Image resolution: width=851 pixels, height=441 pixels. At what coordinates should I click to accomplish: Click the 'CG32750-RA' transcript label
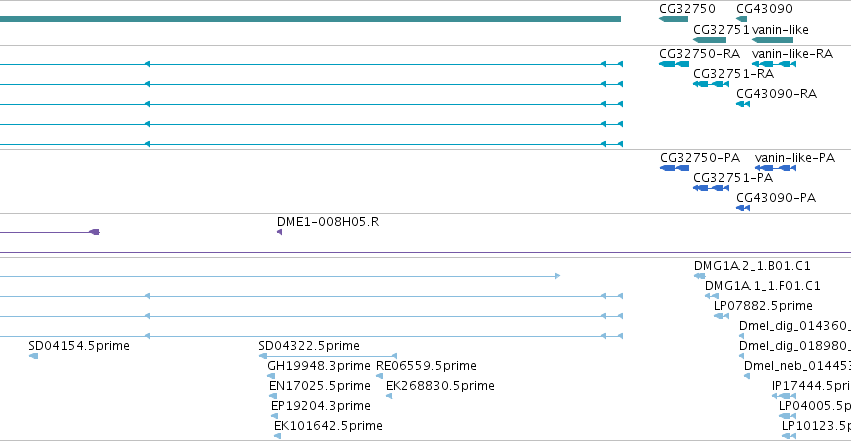pyautogui.click(x=700, y=54)
